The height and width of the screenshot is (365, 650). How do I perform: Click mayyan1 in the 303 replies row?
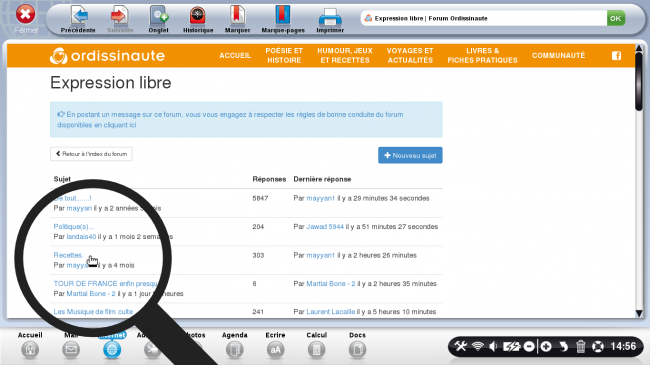[x=320, y=255]
